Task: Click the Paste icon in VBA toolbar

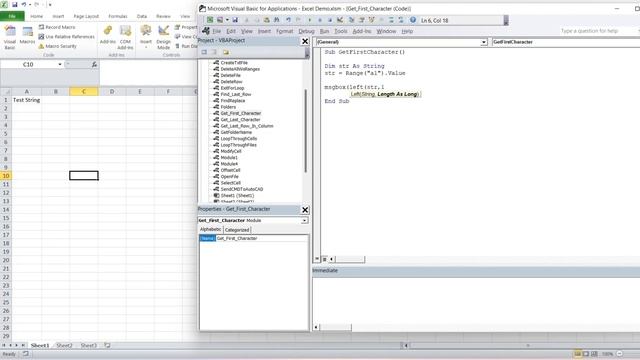Action: 267,20
